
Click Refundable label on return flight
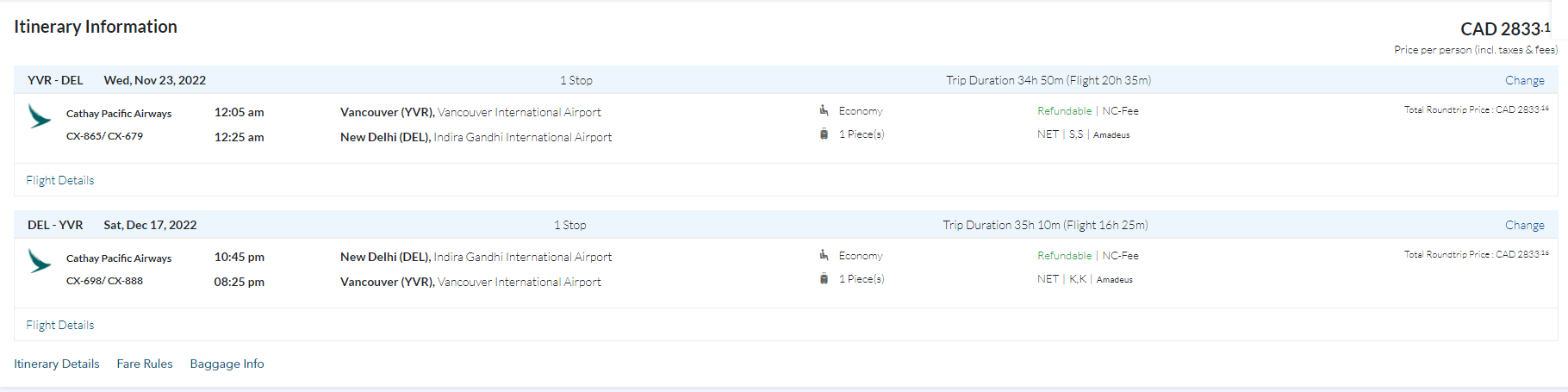(1064, 256)
